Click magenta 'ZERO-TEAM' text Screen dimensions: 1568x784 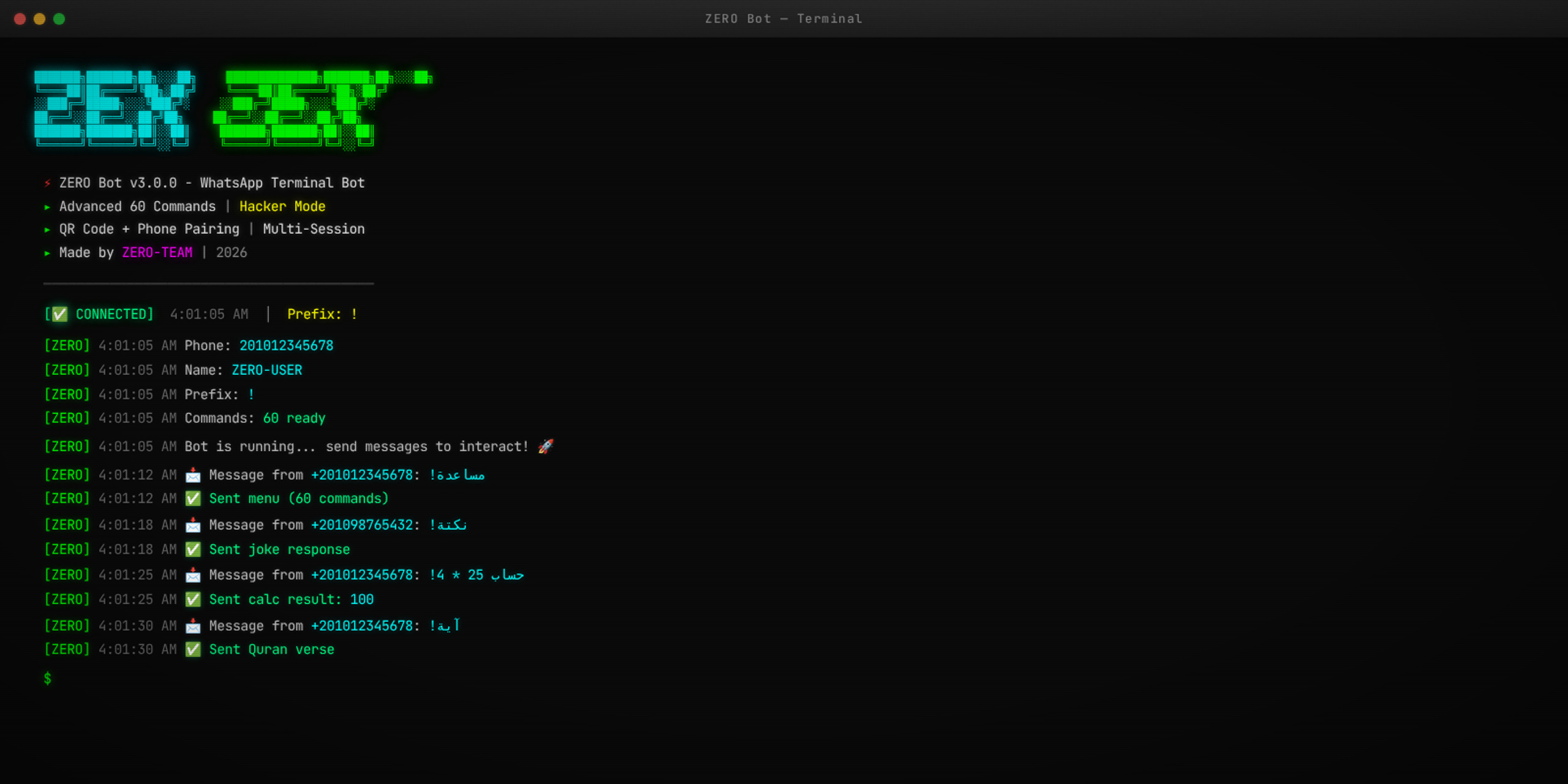[157, 252]
